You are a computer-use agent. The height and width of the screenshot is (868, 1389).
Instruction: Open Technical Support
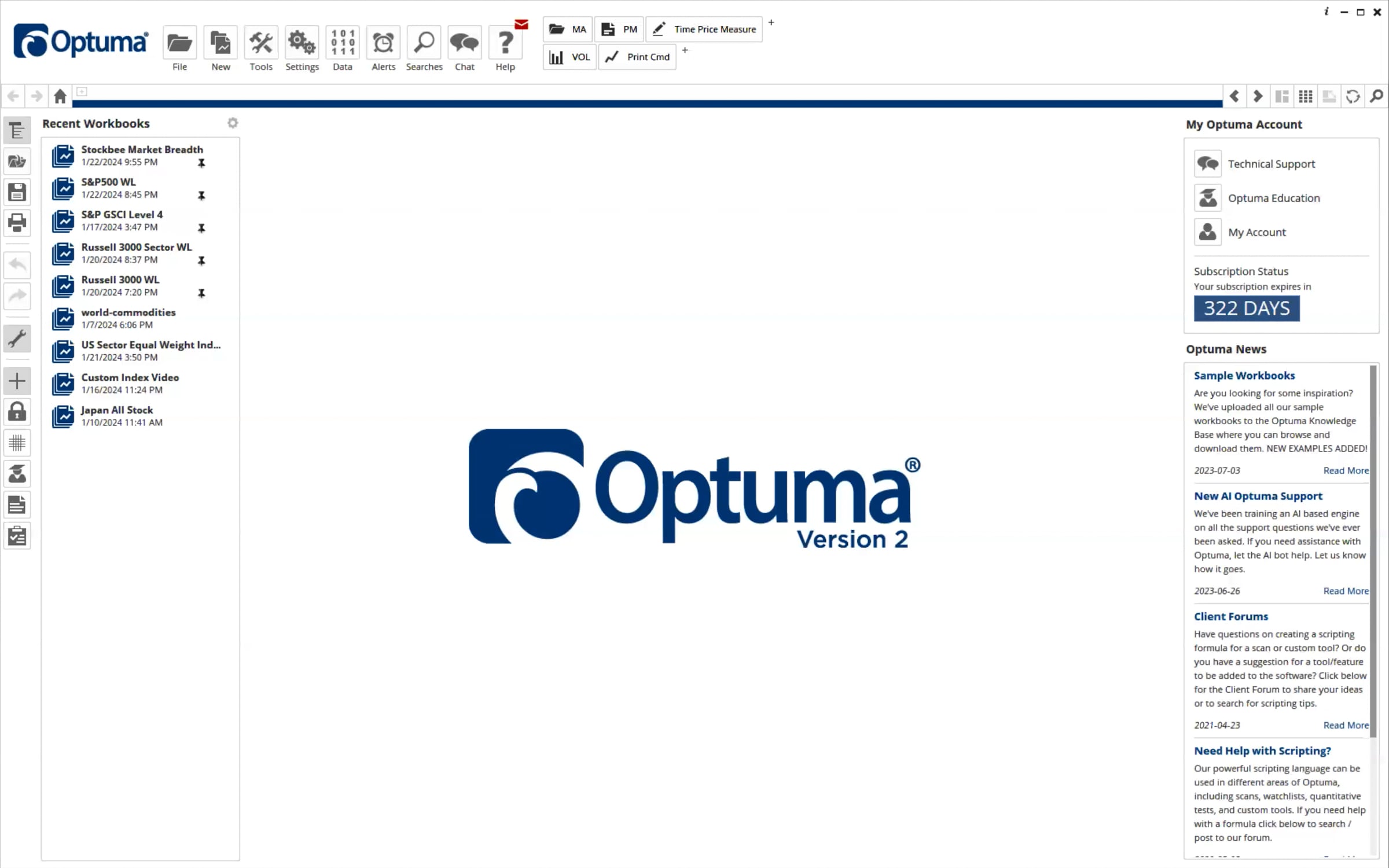[1255, 164]
